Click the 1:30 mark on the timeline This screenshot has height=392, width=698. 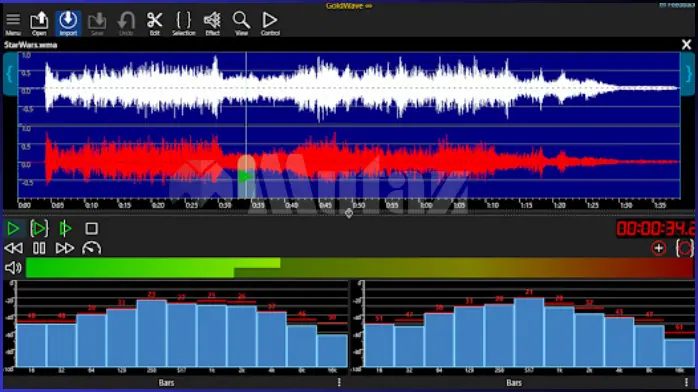pyautogui.click(x=626, y=205)
